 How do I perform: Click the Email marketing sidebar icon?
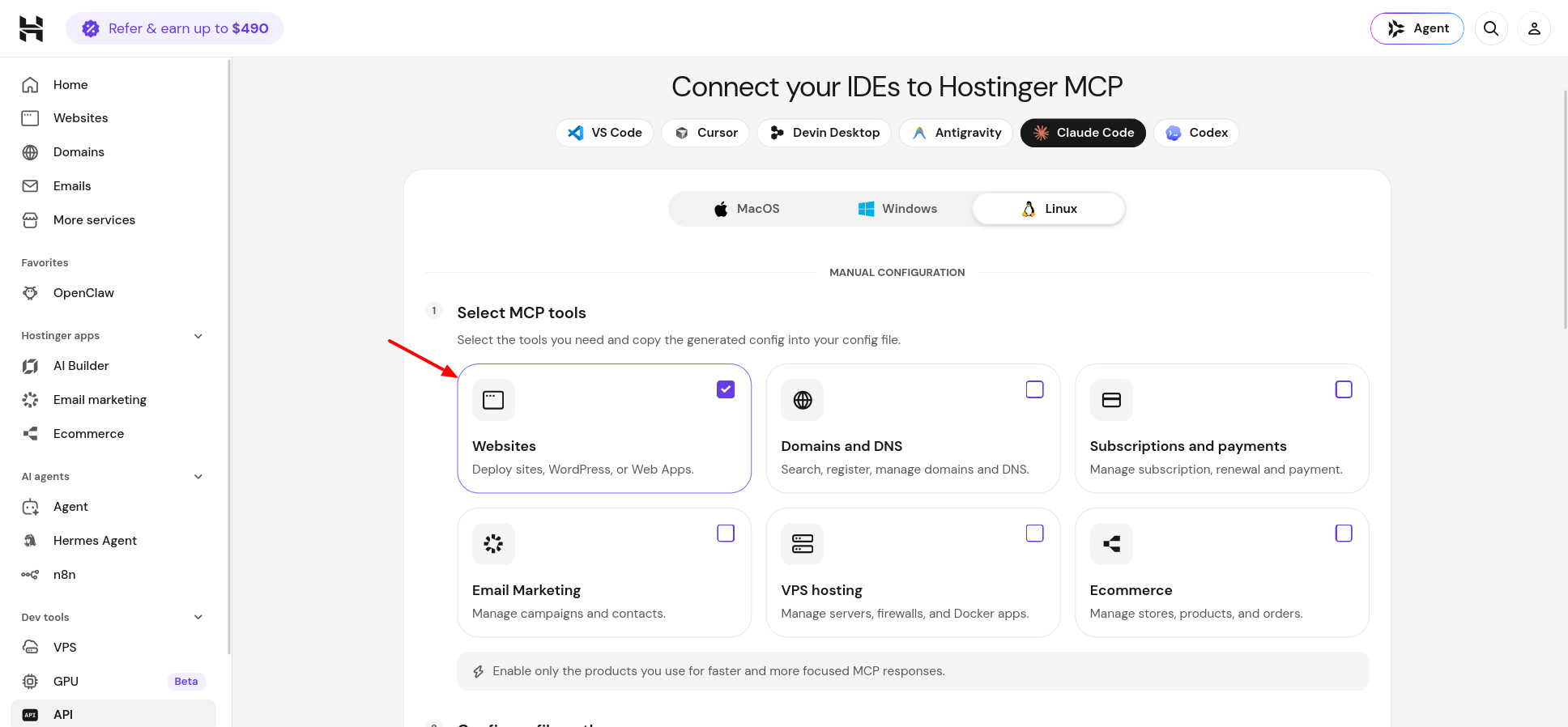point(30,400)
